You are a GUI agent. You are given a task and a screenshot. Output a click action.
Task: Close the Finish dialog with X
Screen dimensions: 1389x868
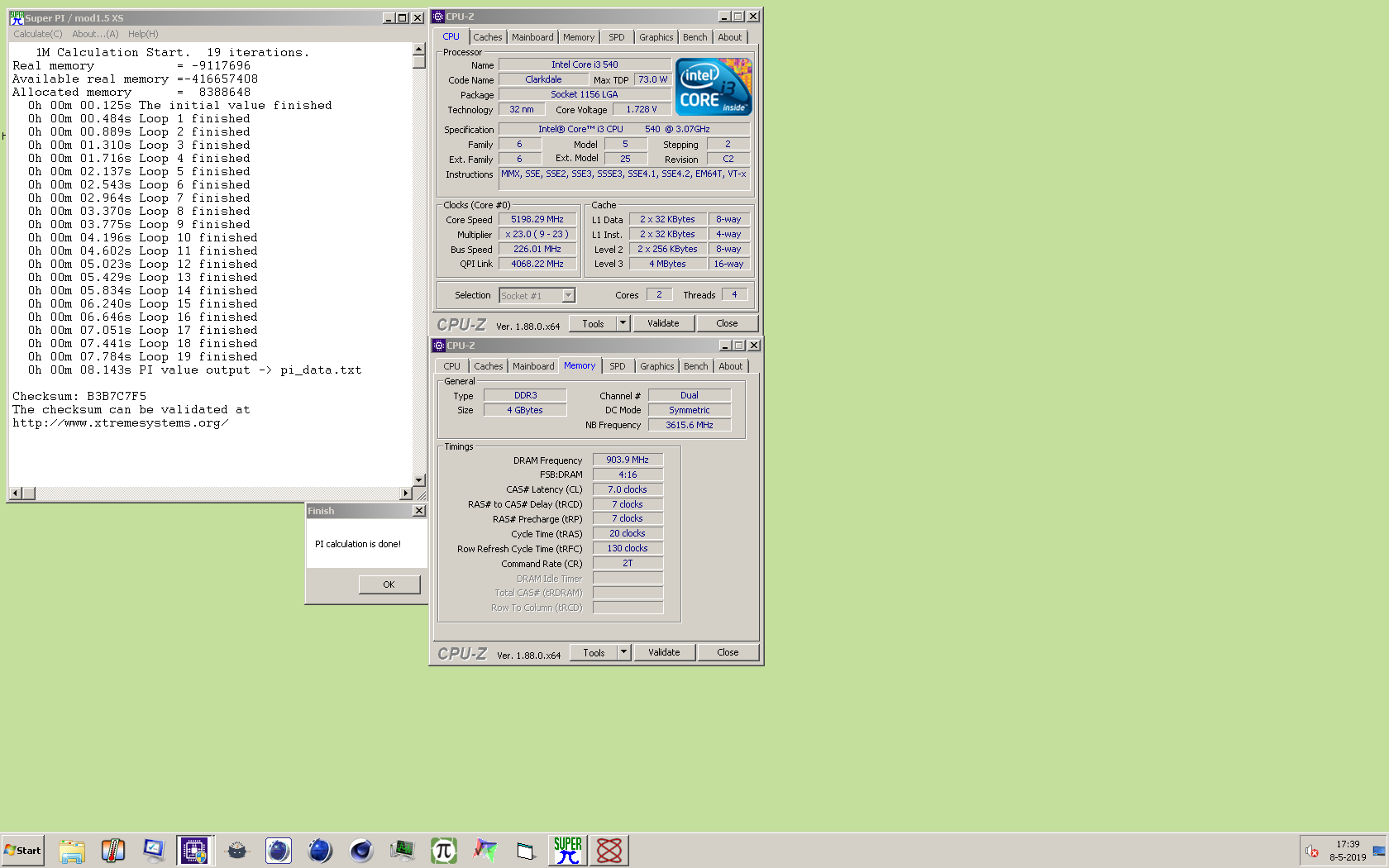point(419,511)
